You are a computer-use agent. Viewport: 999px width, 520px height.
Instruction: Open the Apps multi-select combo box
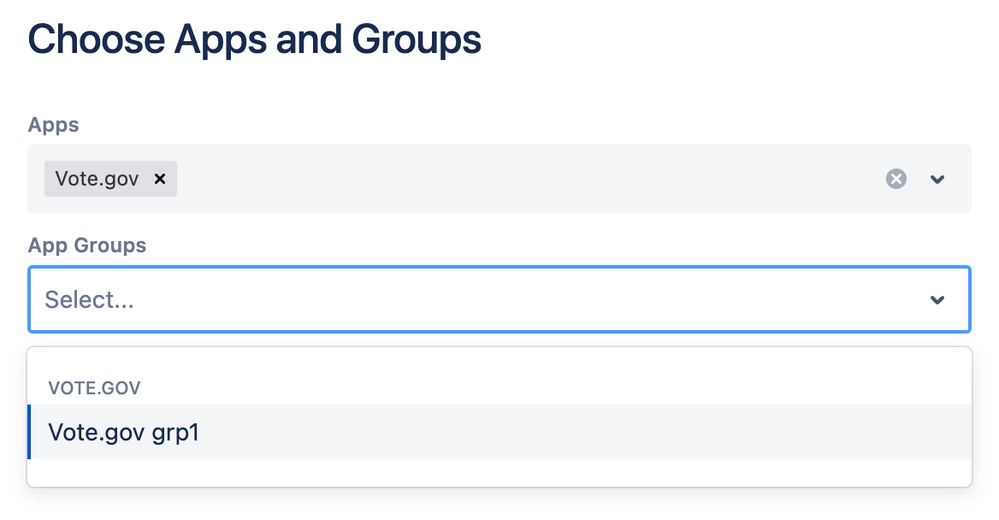tap(500, 179)
